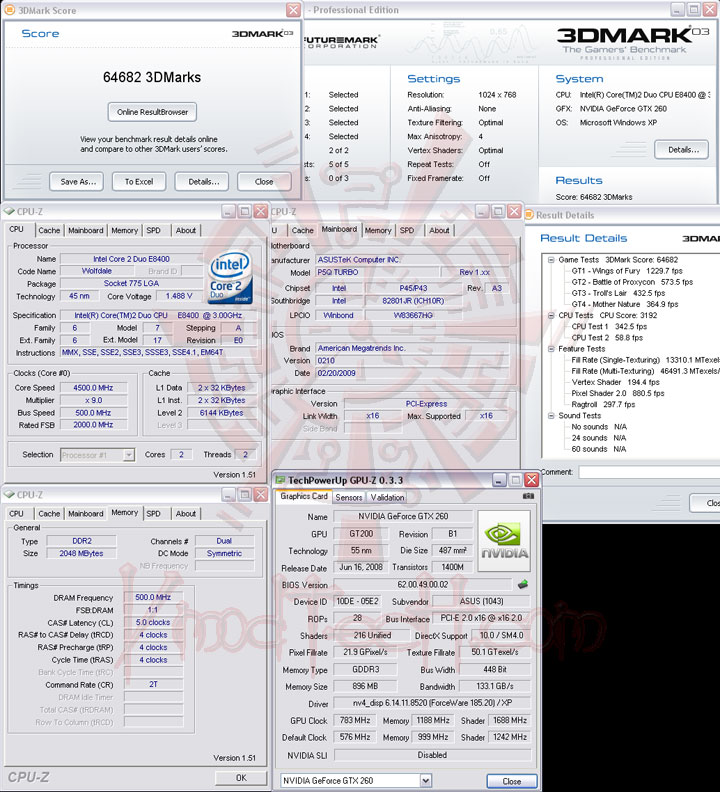This screenshot has width=720, height=792.
Task: Click GT4 - Mother Nature result row
Action: pyautogui.click(x=625, y=304)
